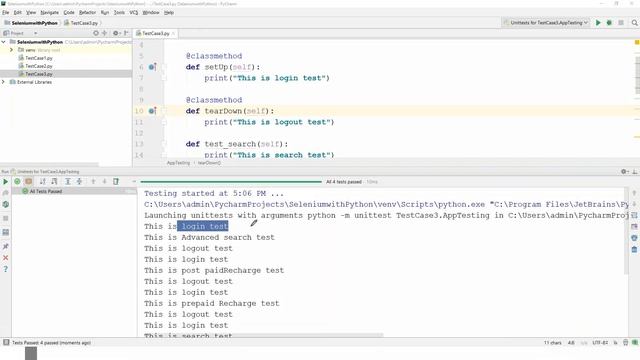Collapse SeleniumwithPython project root
This screenshot has width=640, height=360.
coord(4,42)
